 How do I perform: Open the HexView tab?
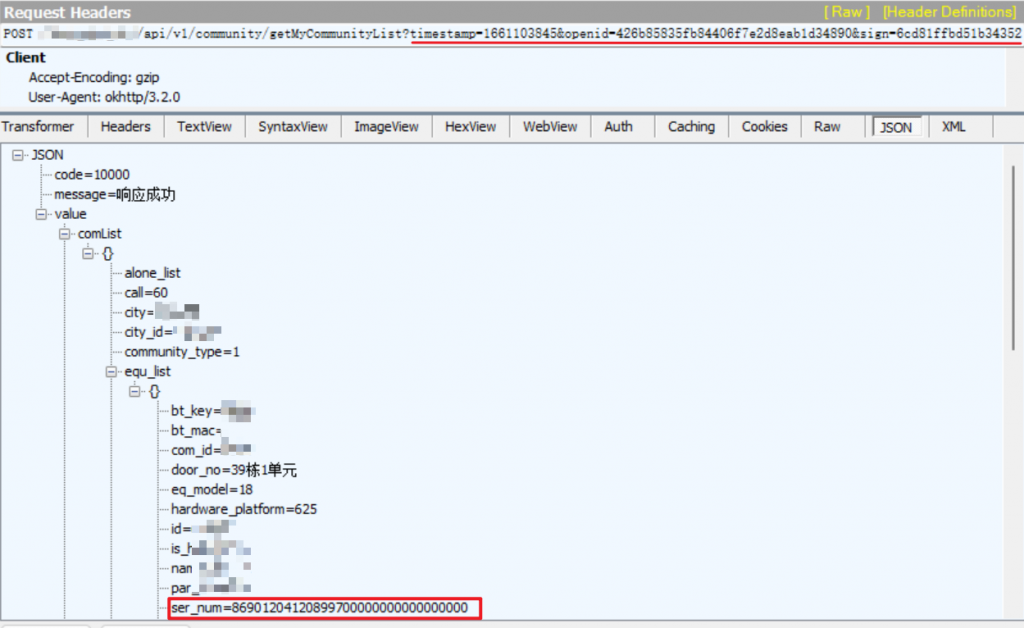pos(470,127)
